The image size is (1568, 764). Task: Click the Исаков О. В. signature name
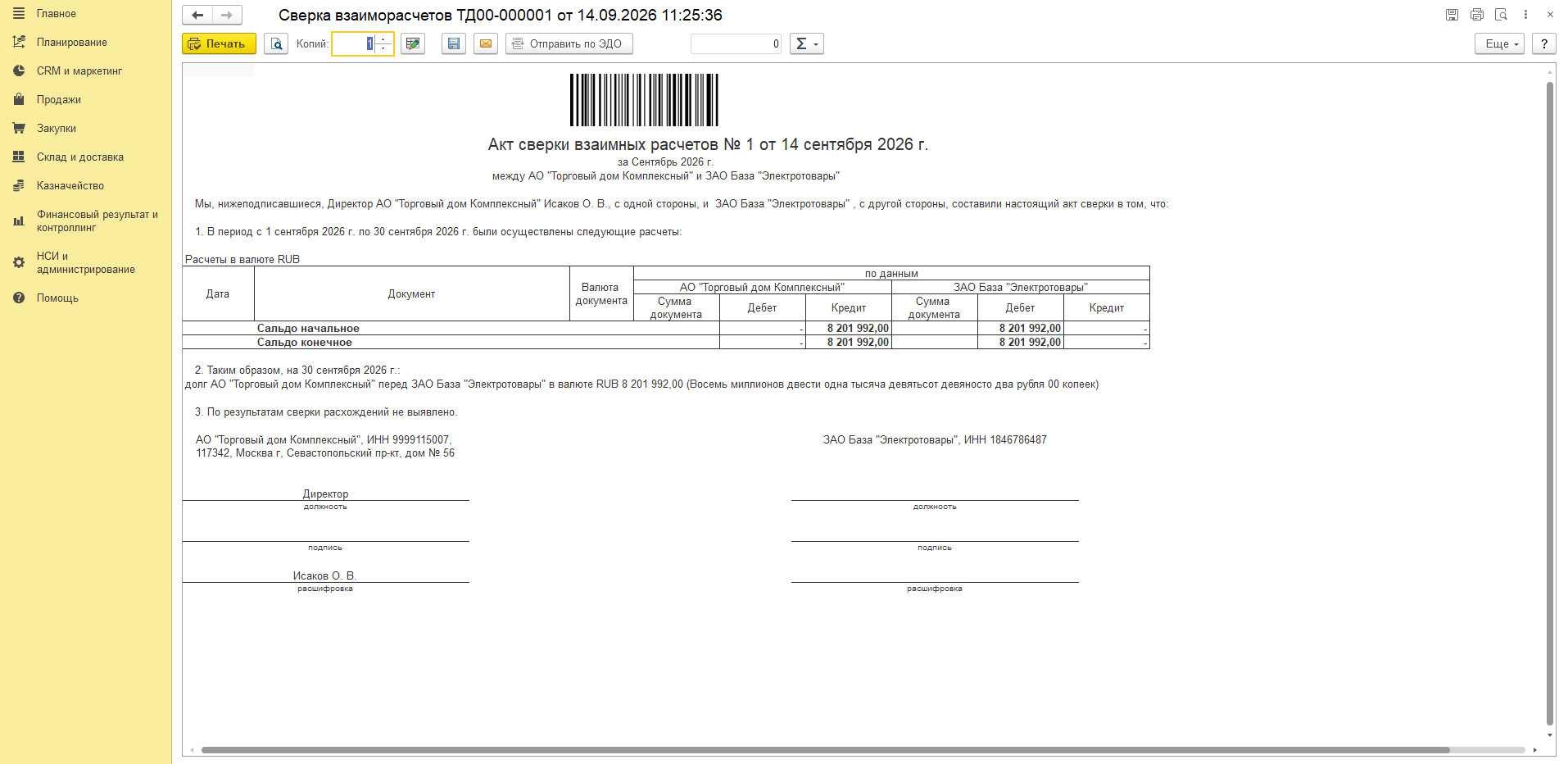coord(324,576)
